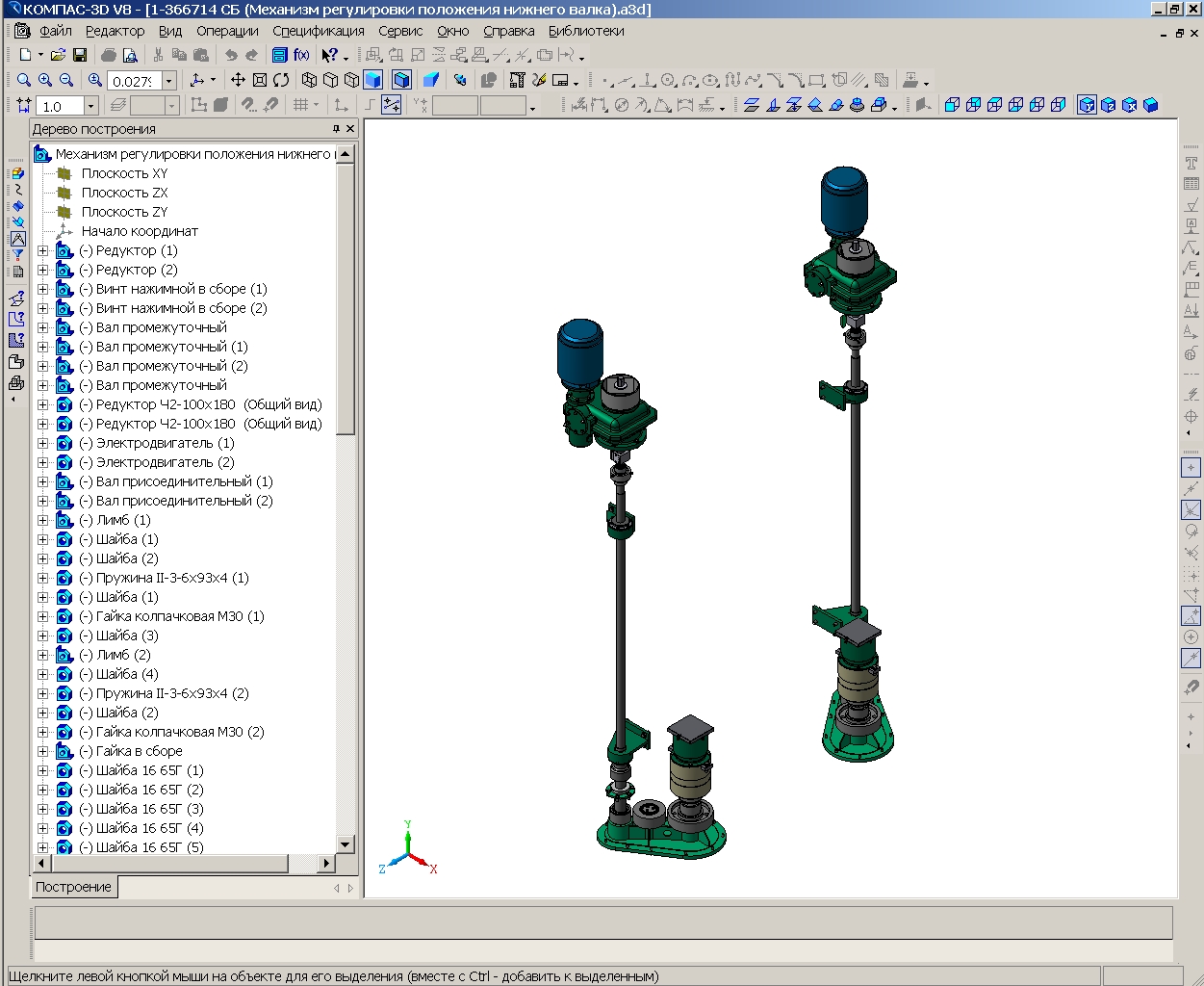The width and height of the screenshot is (1204, 986).
Task: Open the Variables f(x) panel
Action: pos(301,56)
